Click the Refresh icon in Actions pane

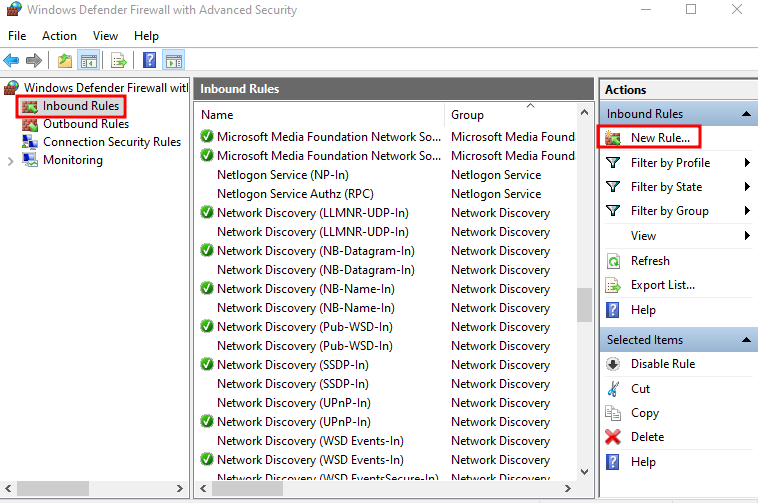(613, 261)
